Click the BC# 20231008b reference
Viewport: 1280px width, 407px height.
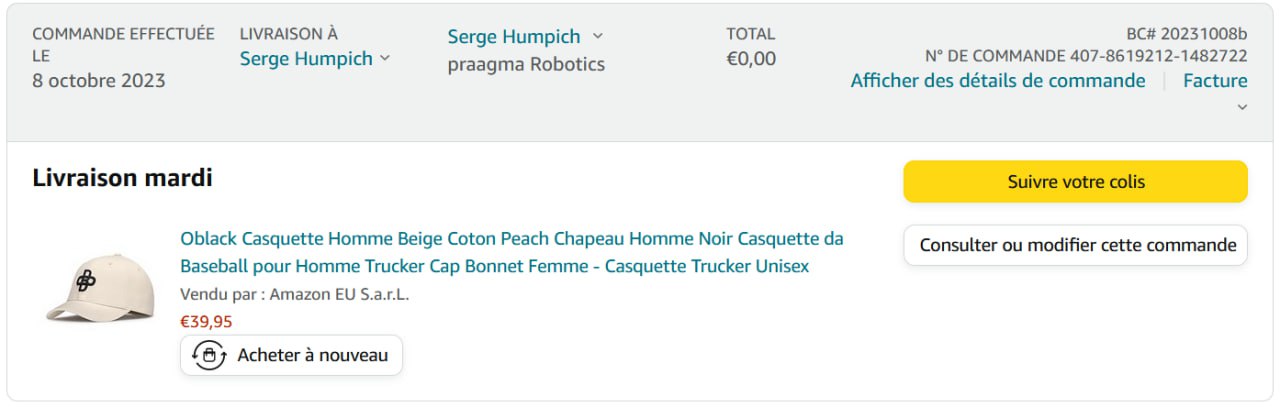pyautogui.click(x=1187, y=33)
